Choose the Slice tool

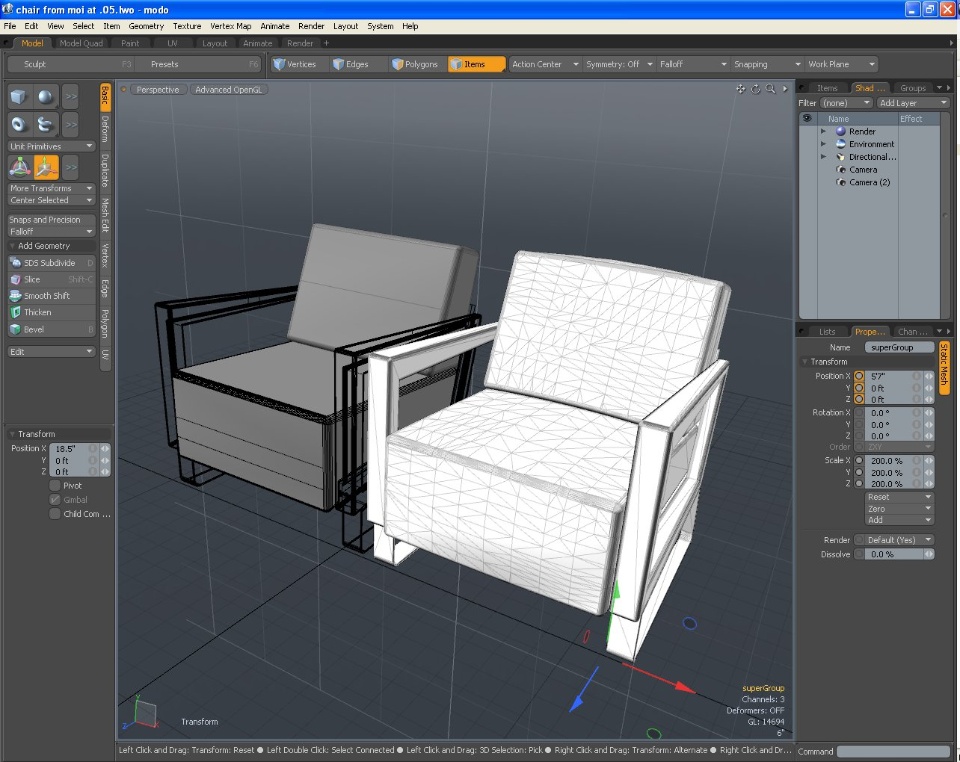(x=51, y=279)
